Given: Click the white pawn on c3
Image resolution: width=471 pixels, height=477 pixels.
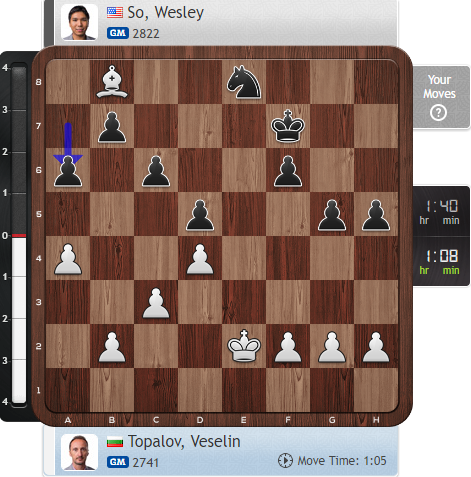Looking at the screenshot, I should (x=156, y=303).
